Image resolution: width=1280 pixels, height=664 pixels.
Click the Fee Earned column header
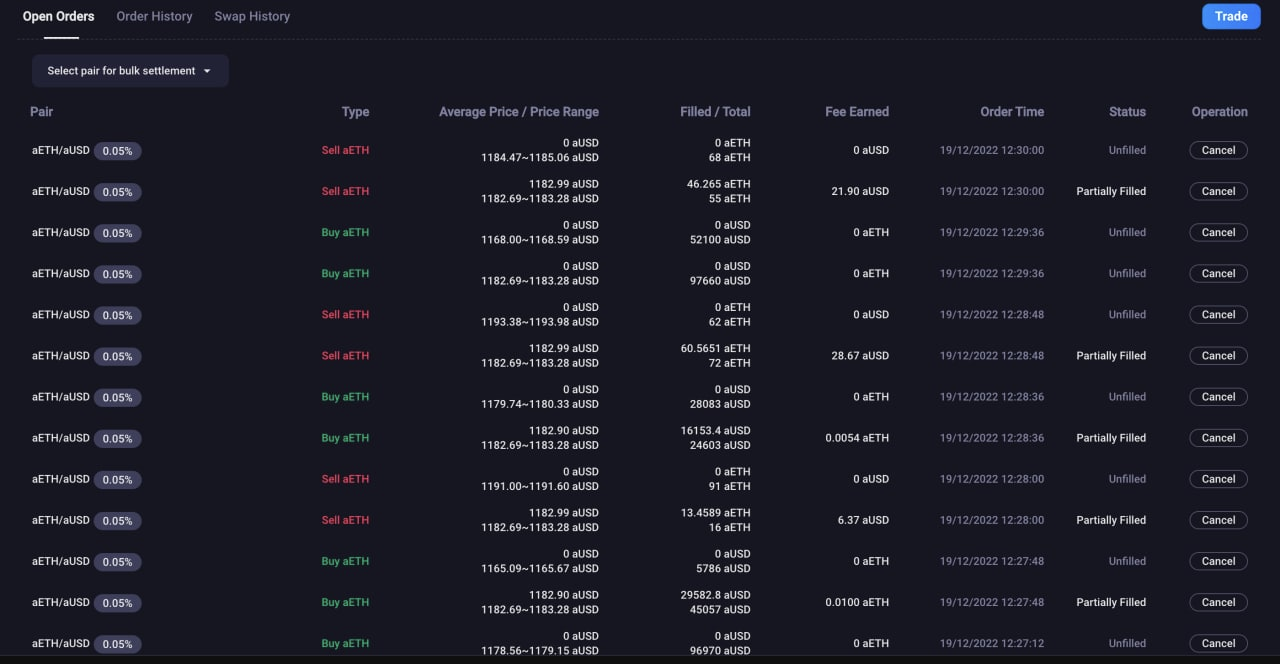(x=856, y=112)
